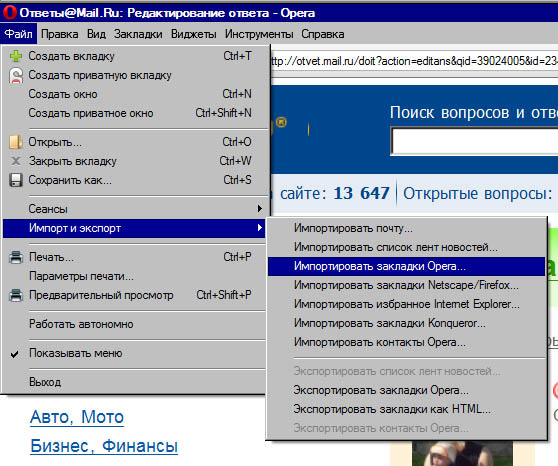
Task: Open the Бизнес, Финансы category link
Action: (x=104, y=446)
